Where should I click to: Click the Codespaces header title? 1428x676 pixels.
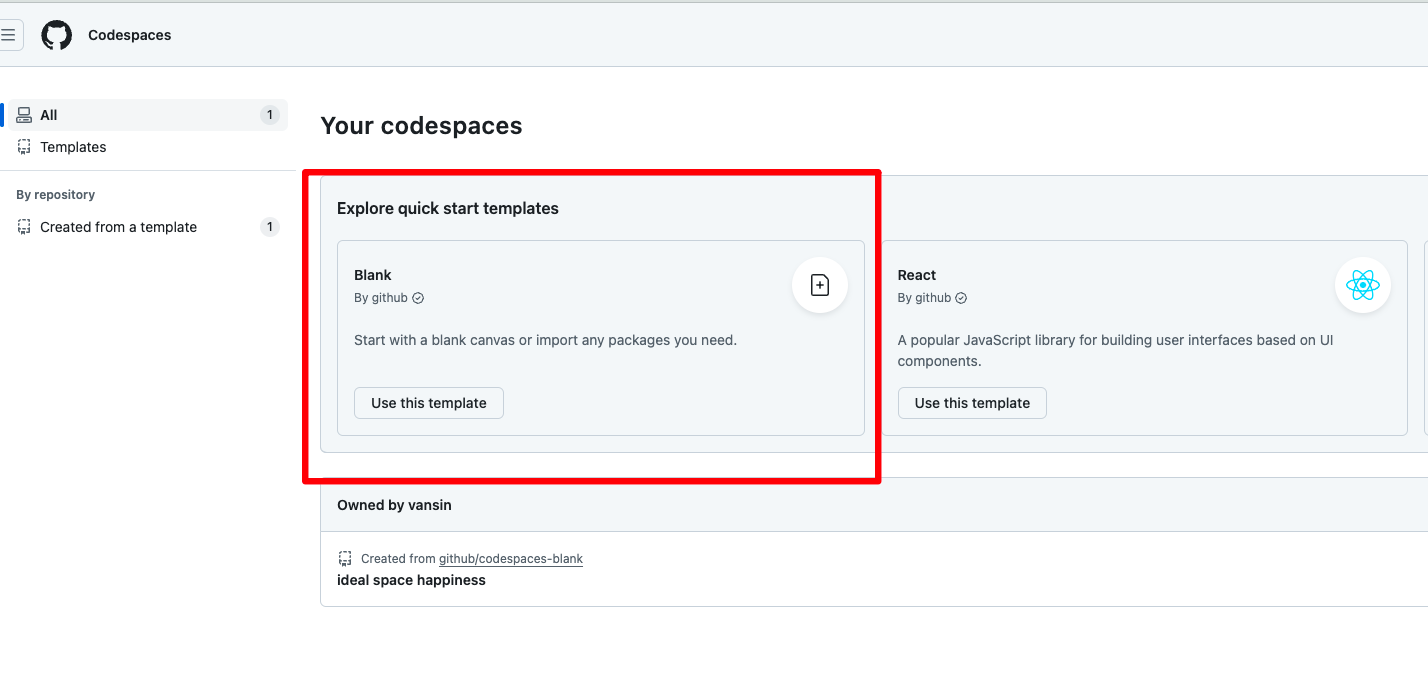(130, 35)
